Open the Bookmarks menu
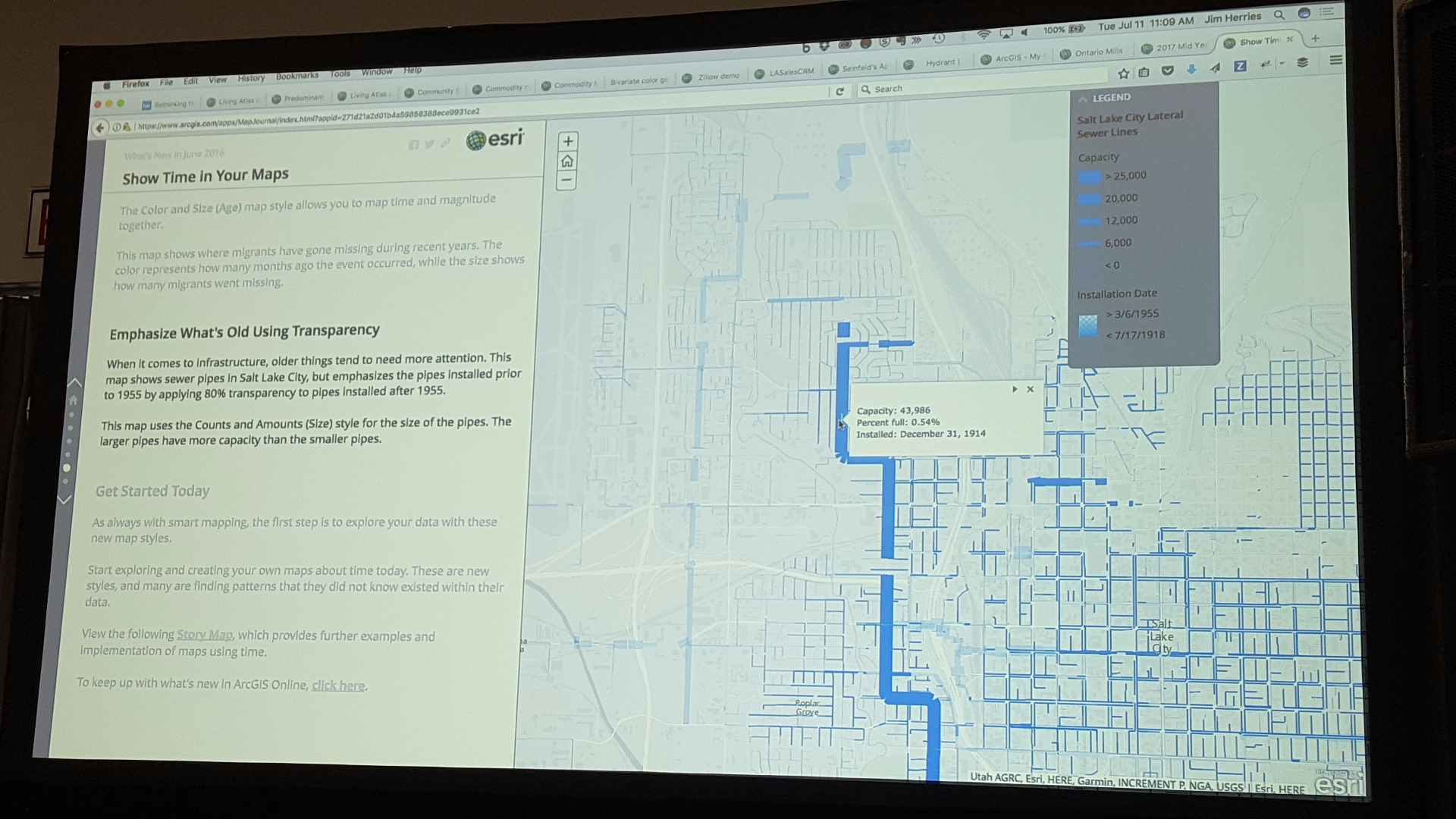The image size is (1456, 819). [x=297, y=76]
